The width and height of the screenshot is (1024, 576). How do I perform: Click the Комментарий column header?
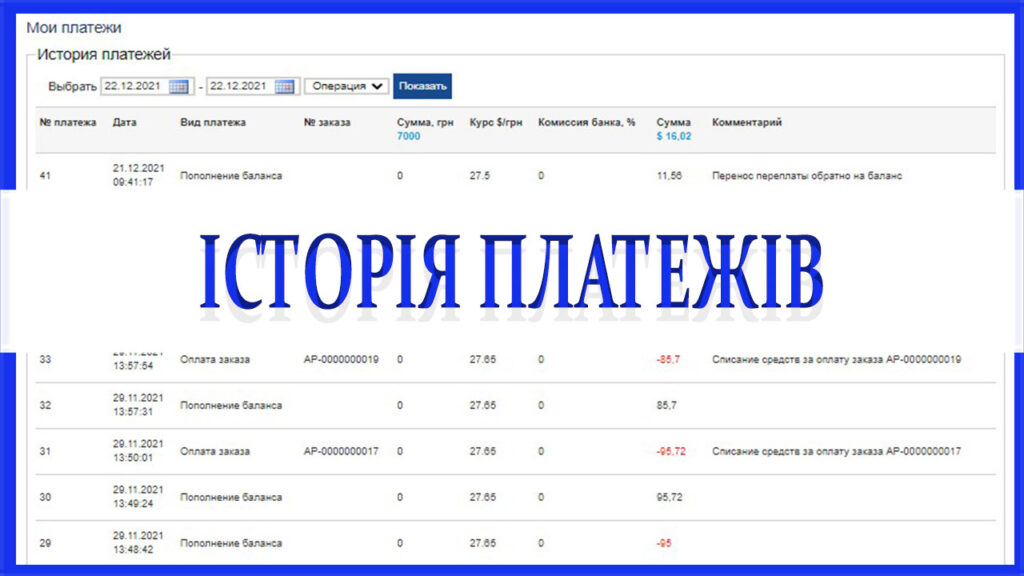coord(747,123)
